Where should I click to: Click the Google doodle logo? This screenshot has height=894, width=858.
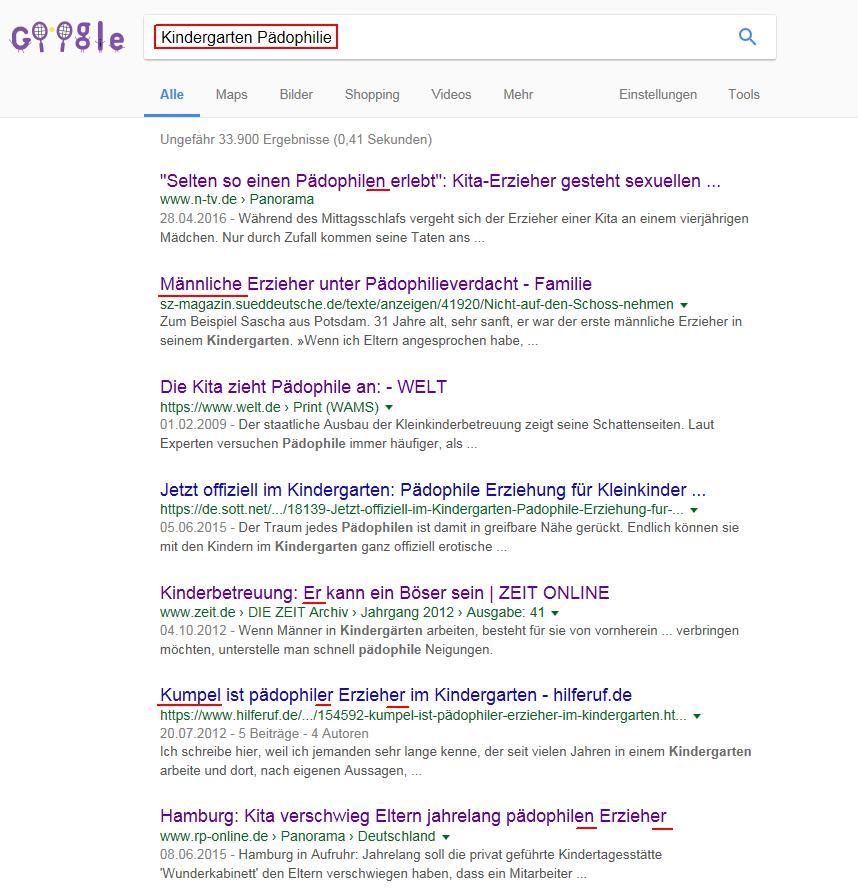point(68,38)
